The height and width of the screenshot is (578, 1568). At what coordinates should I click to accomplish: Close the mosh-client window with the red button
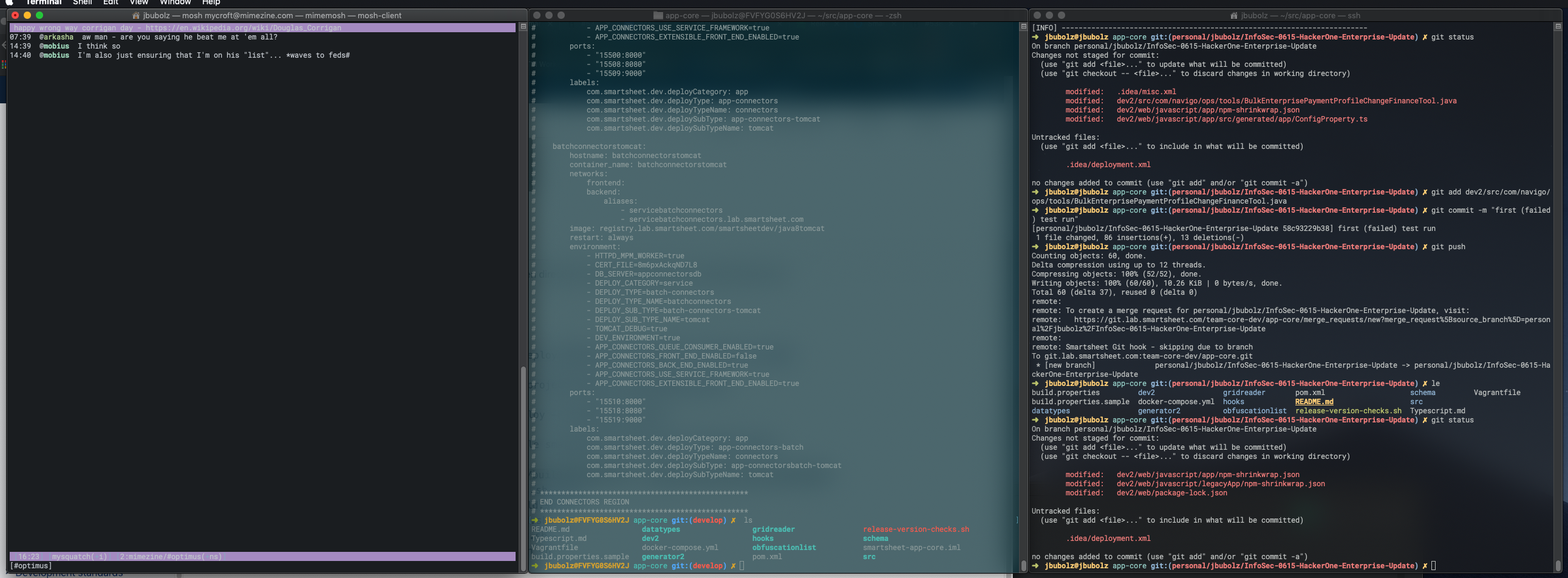click(x=15, y=15)
